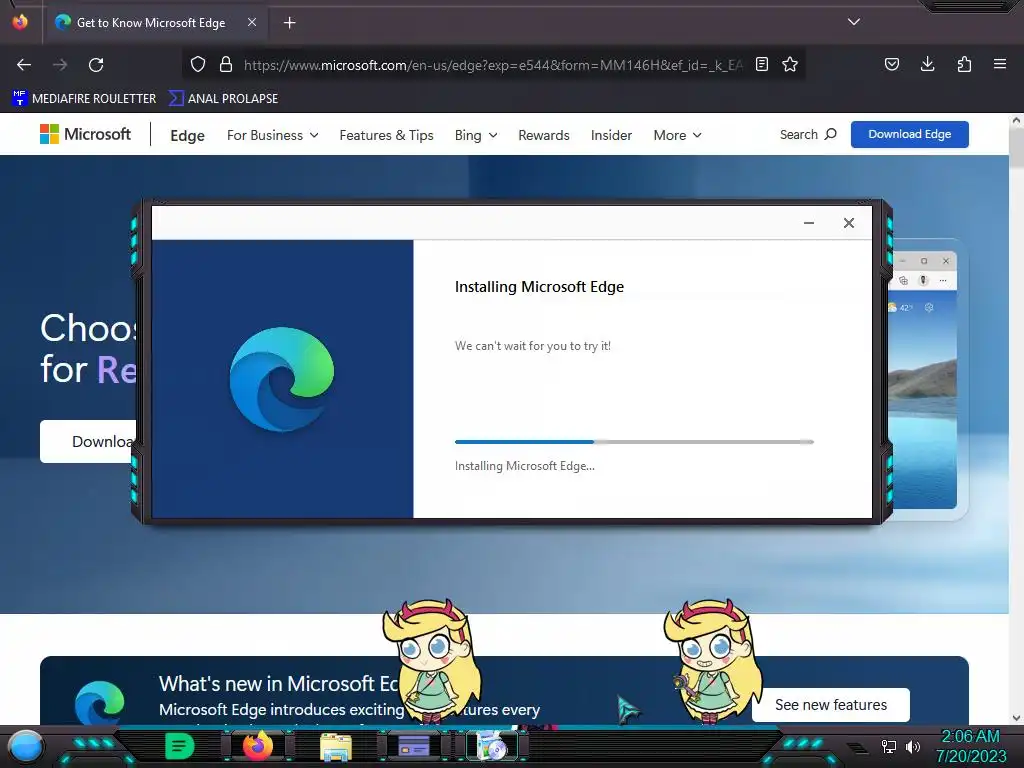Open a new tab with plus button
1024x768 pixels.
click(289, 23)
